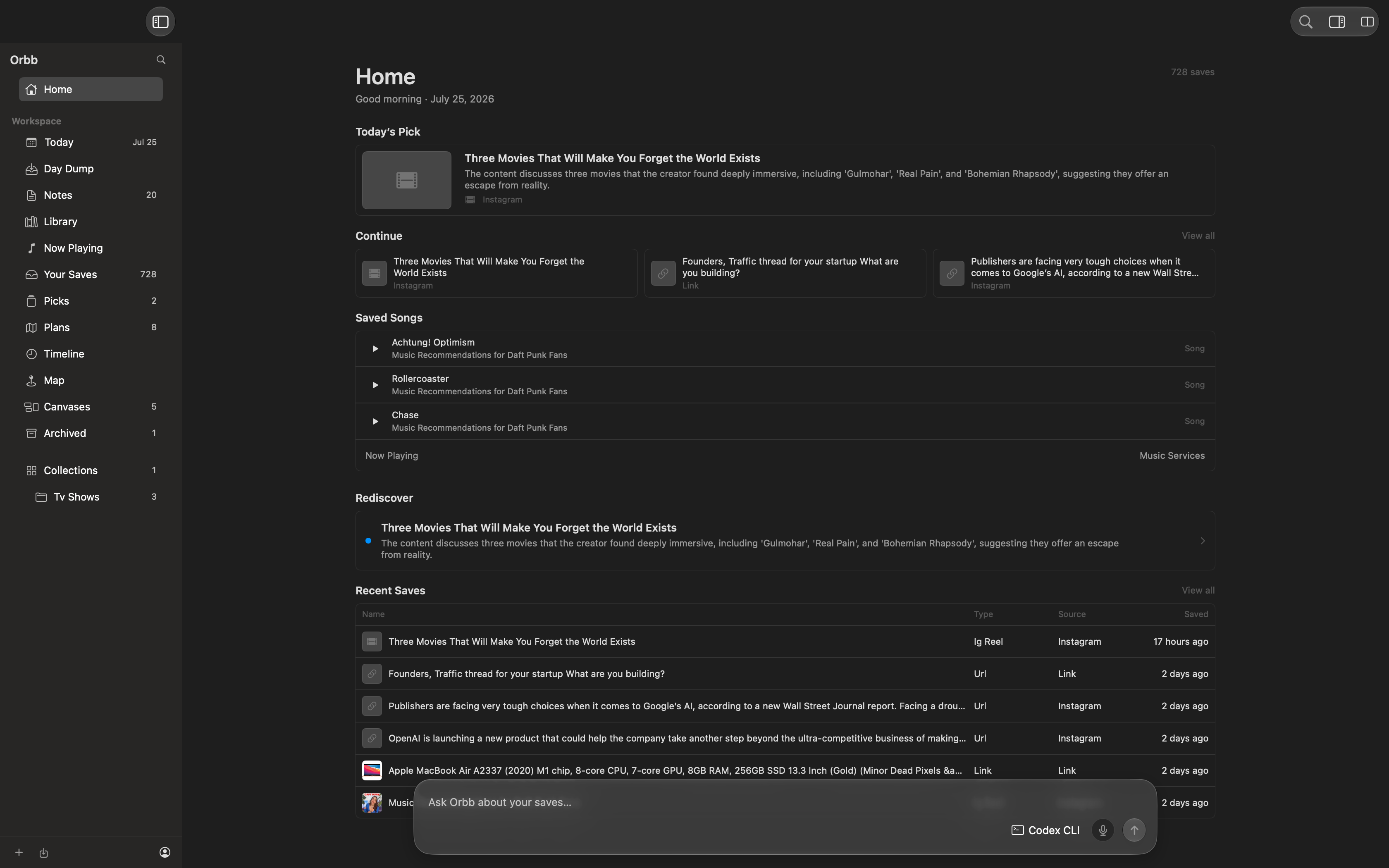Click the Notes document icon
The image size is (1389, 868).
coord(31,196)
